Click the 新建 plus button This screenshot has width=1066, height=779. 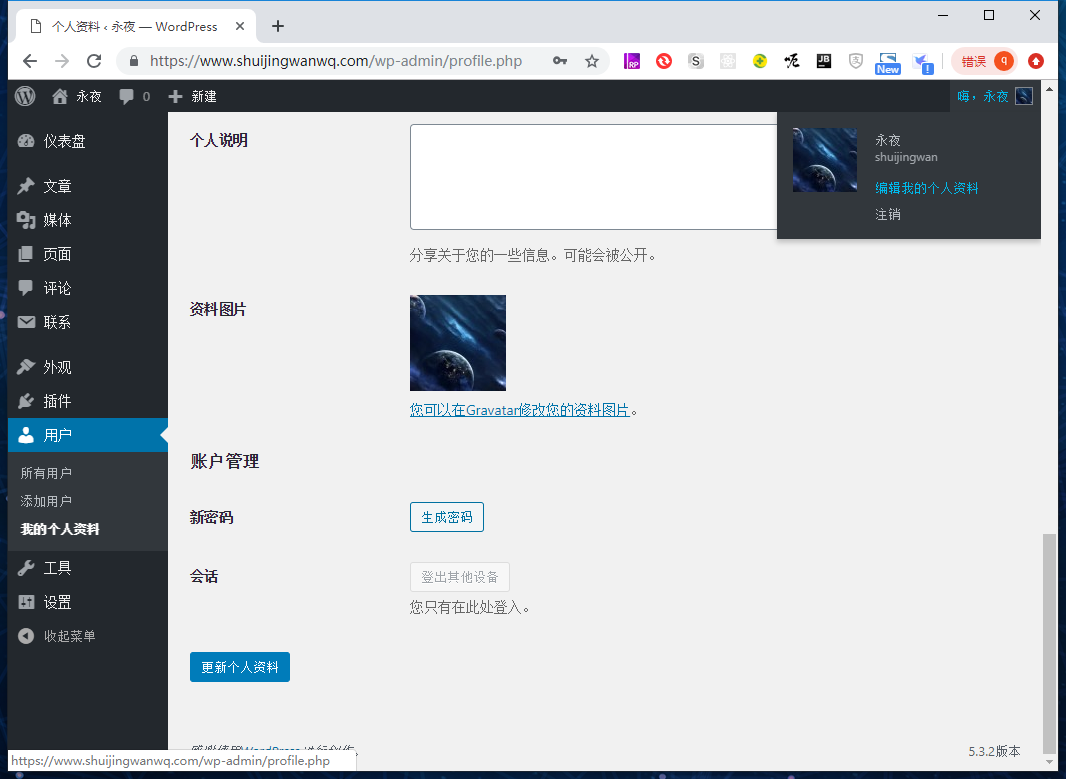192,97
